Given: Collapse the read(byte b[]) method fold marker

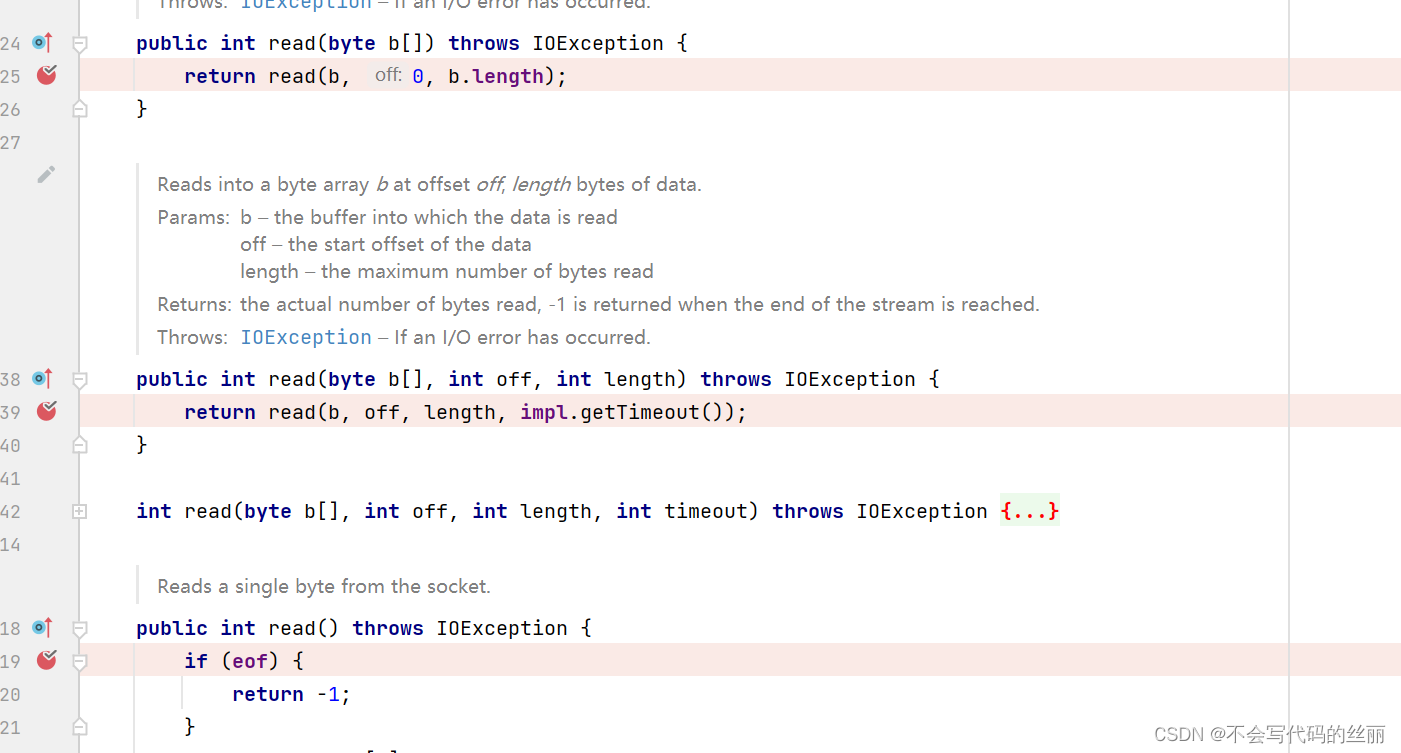Looking at the screenshot, I should pyautogui.click(x=80, y=43).
